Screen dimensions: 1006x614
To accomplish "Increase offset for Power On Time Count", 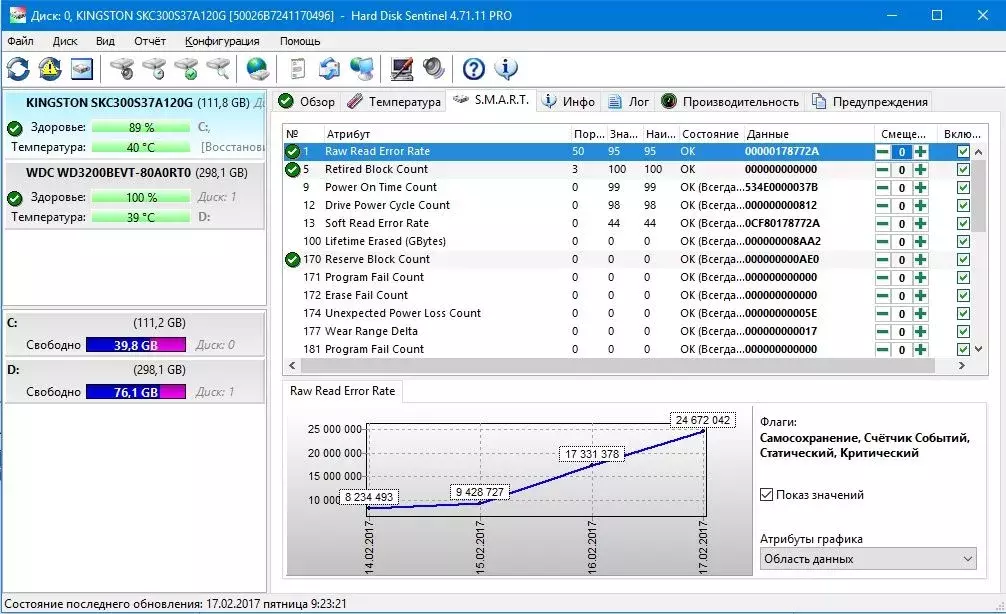I will point(921,187).
